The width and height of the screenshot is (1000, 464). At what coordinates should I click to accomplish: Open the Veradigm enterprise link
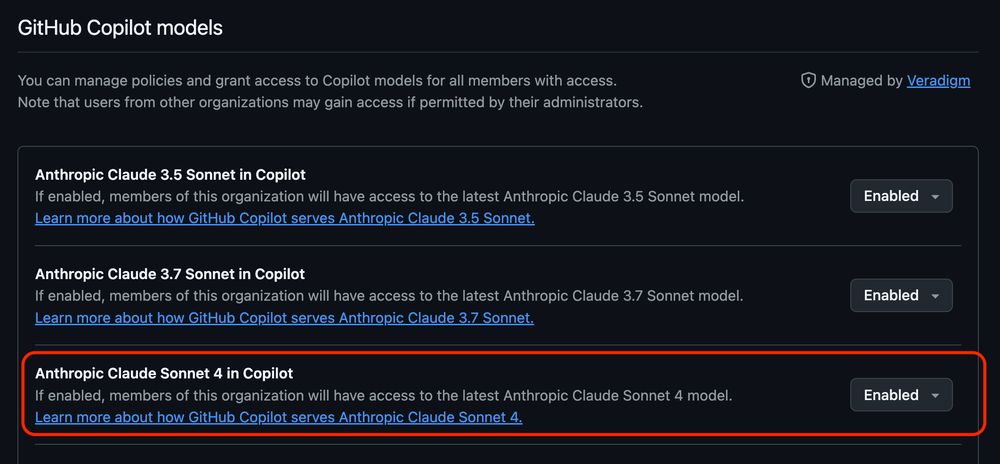pos(938,81)
